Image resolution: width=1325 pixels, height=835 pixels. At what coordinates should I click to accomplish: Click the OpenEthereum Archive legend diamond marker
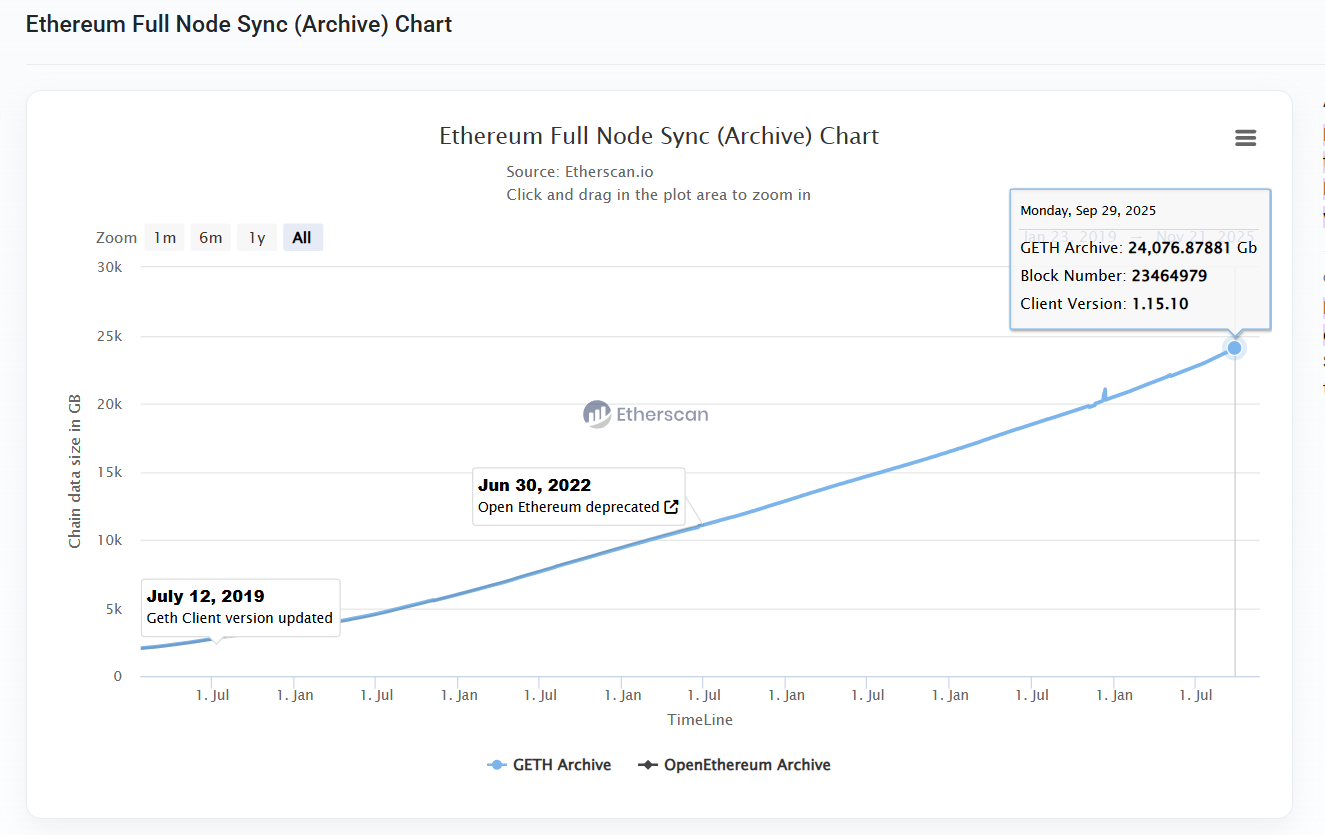pyautogui.click(x=648, y=765)
